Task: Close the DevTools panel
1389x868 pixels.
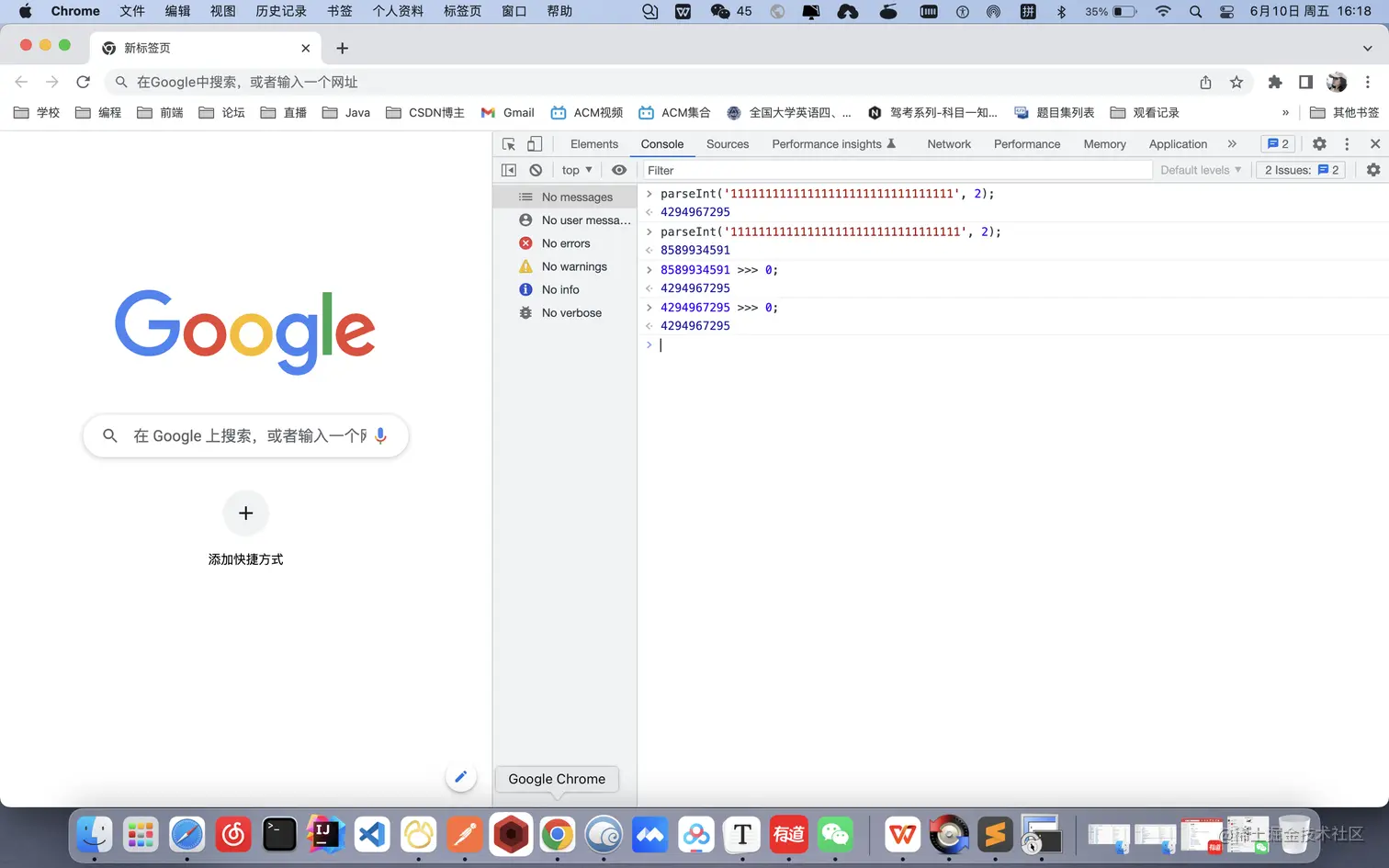Action: pos(1375,144)
